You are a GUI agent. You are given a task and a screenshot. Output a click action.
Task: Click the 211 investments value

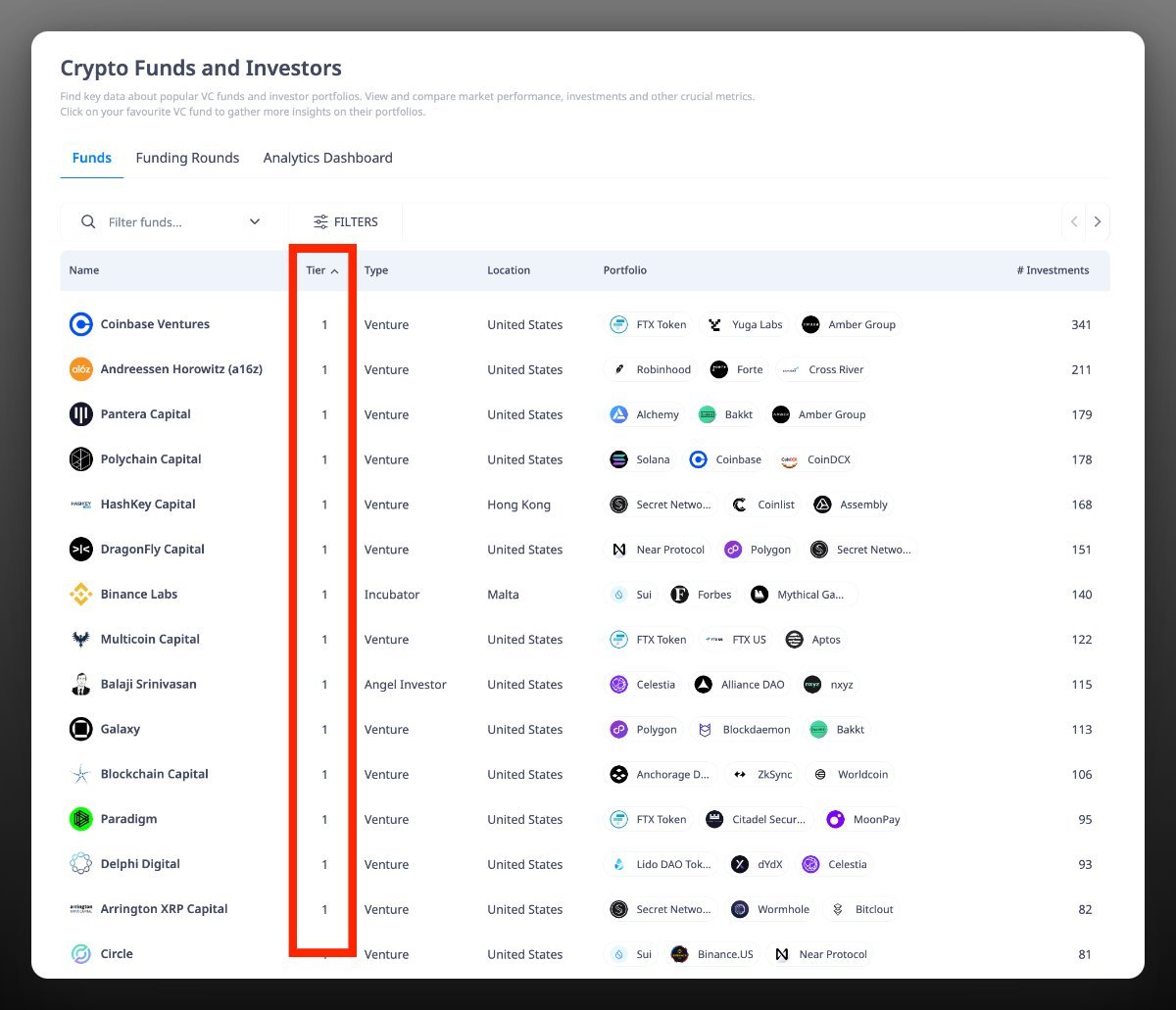[x=1081, y=369]
